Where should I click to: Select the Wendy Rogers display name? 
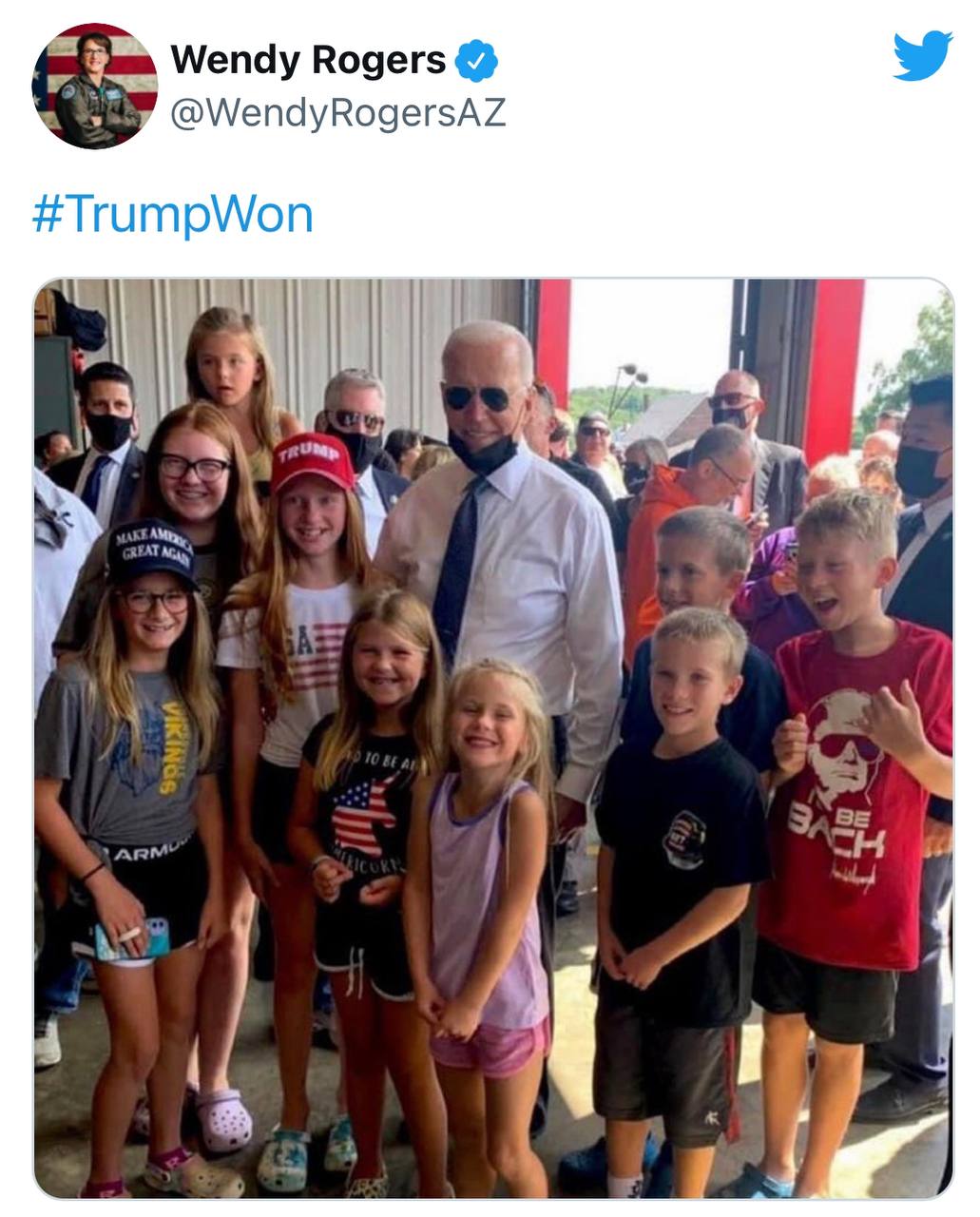tap(308, 60)
